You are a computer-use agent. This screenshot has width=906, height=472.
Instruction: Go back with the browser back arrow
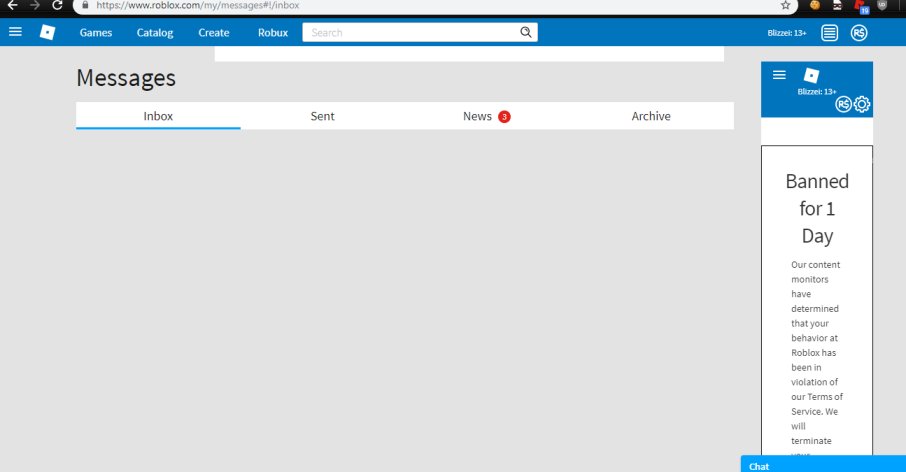(x=13, y=6)
